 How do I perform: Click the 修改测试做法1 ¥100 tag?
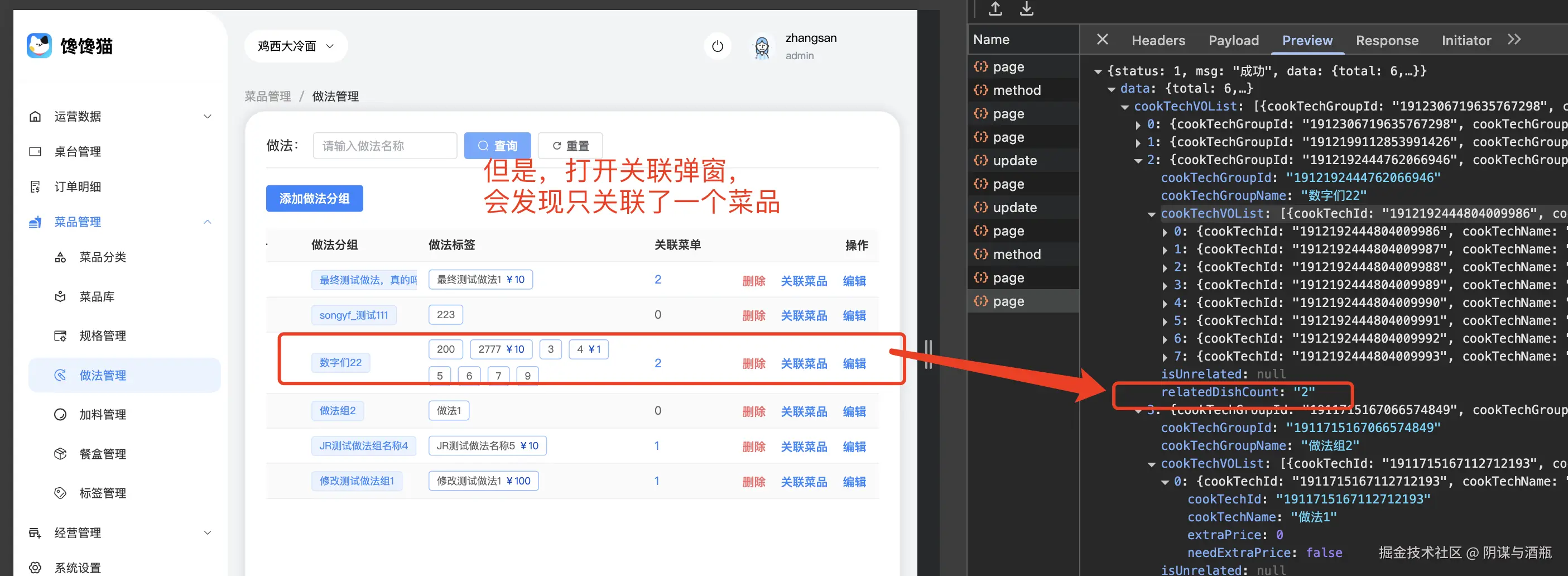tap(483, 481)
